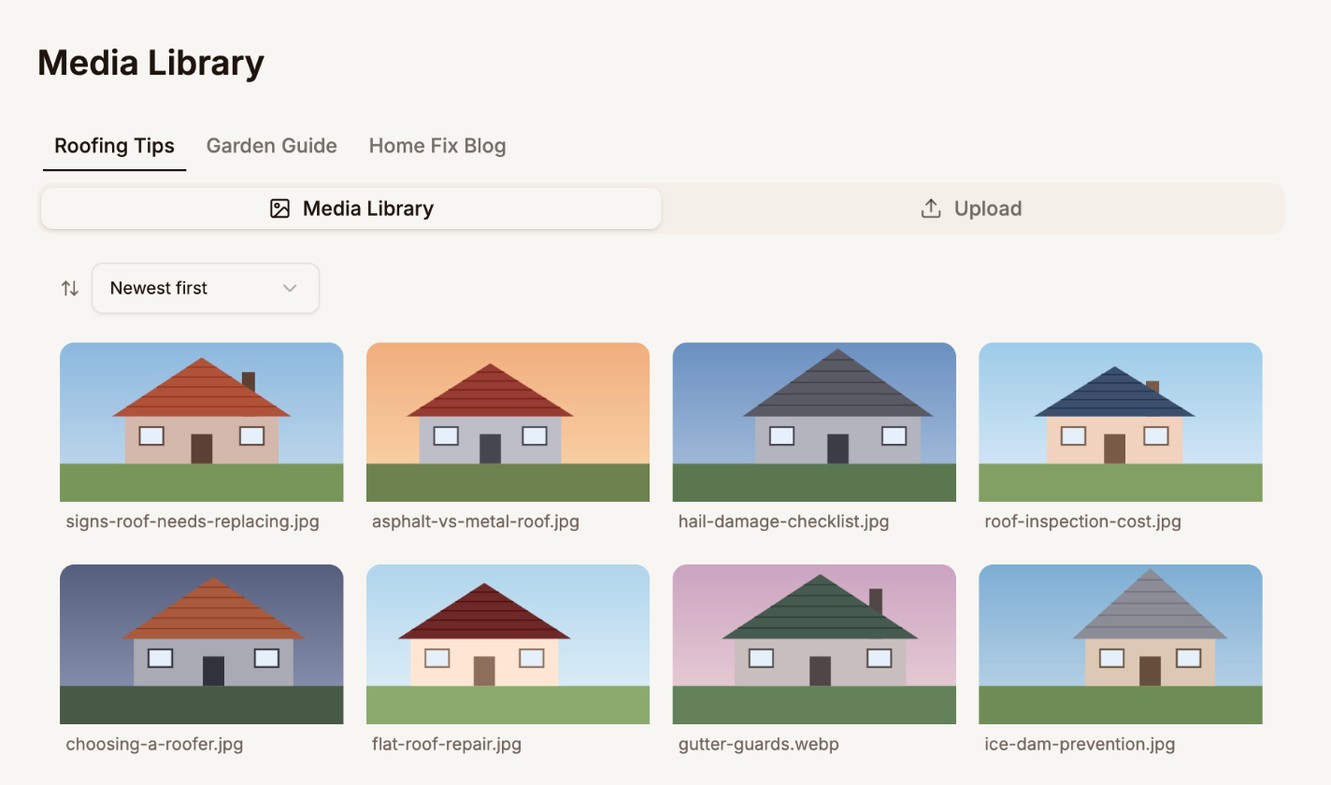Click the roof-inspection-cost.jpg file name

[1083, 521]
